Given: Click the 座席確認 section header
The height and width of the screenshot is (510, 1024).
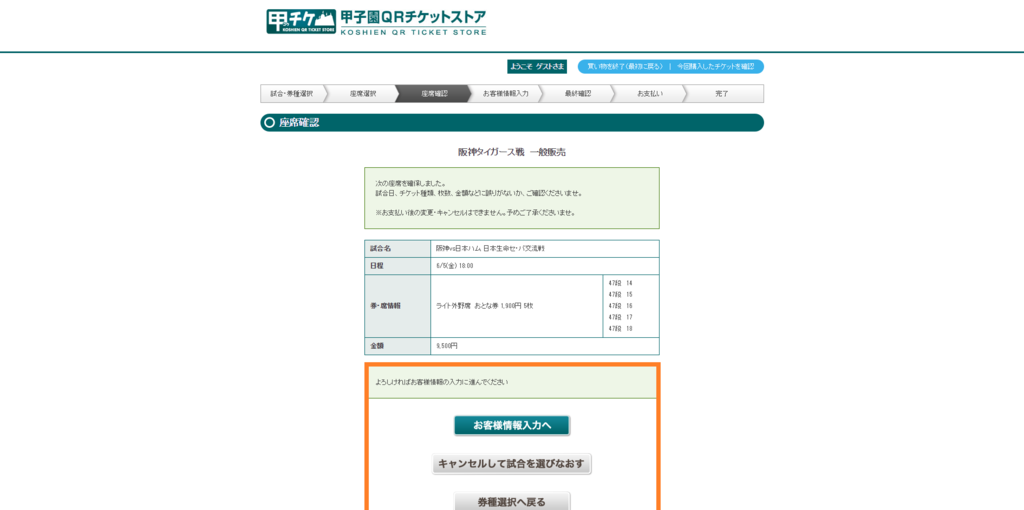Looking at the screenshot, I should [x=512, y=123].
